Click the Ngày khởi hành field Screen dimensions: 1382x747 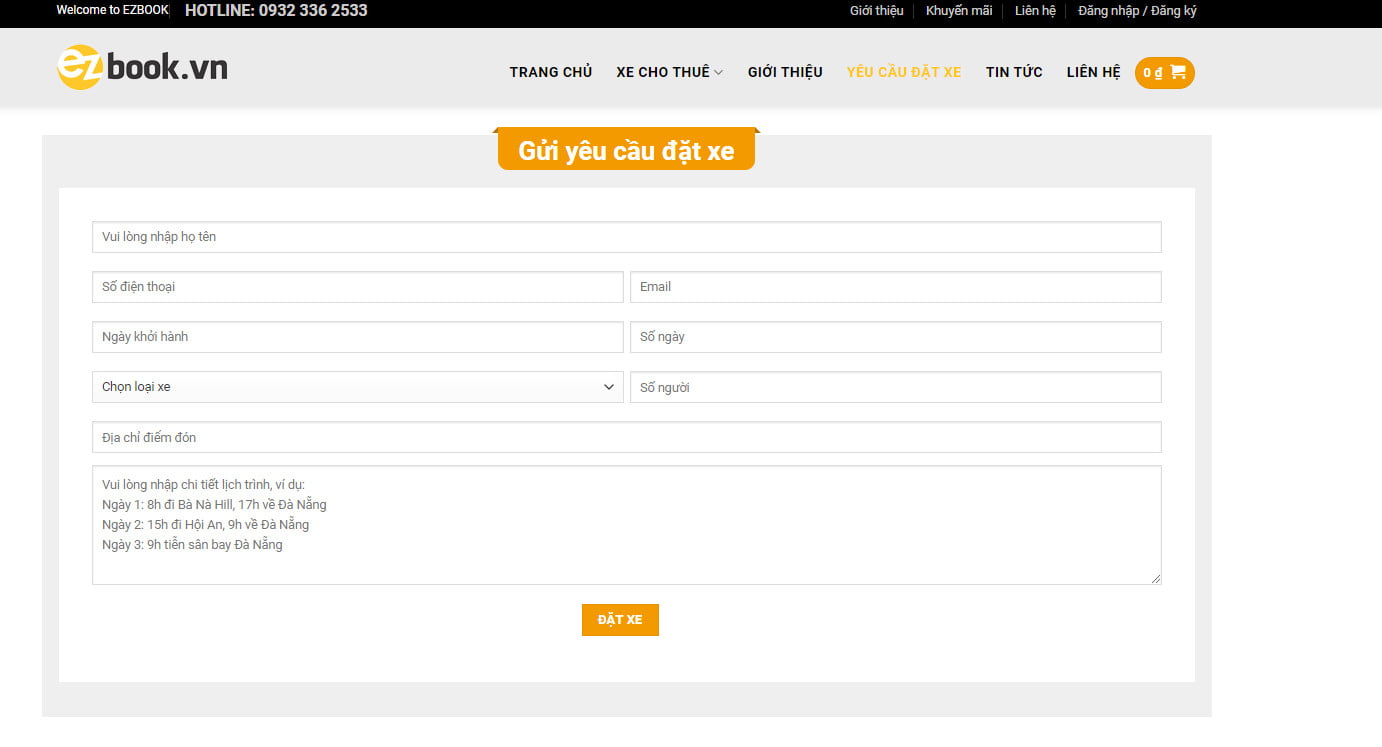pos(357,337)
